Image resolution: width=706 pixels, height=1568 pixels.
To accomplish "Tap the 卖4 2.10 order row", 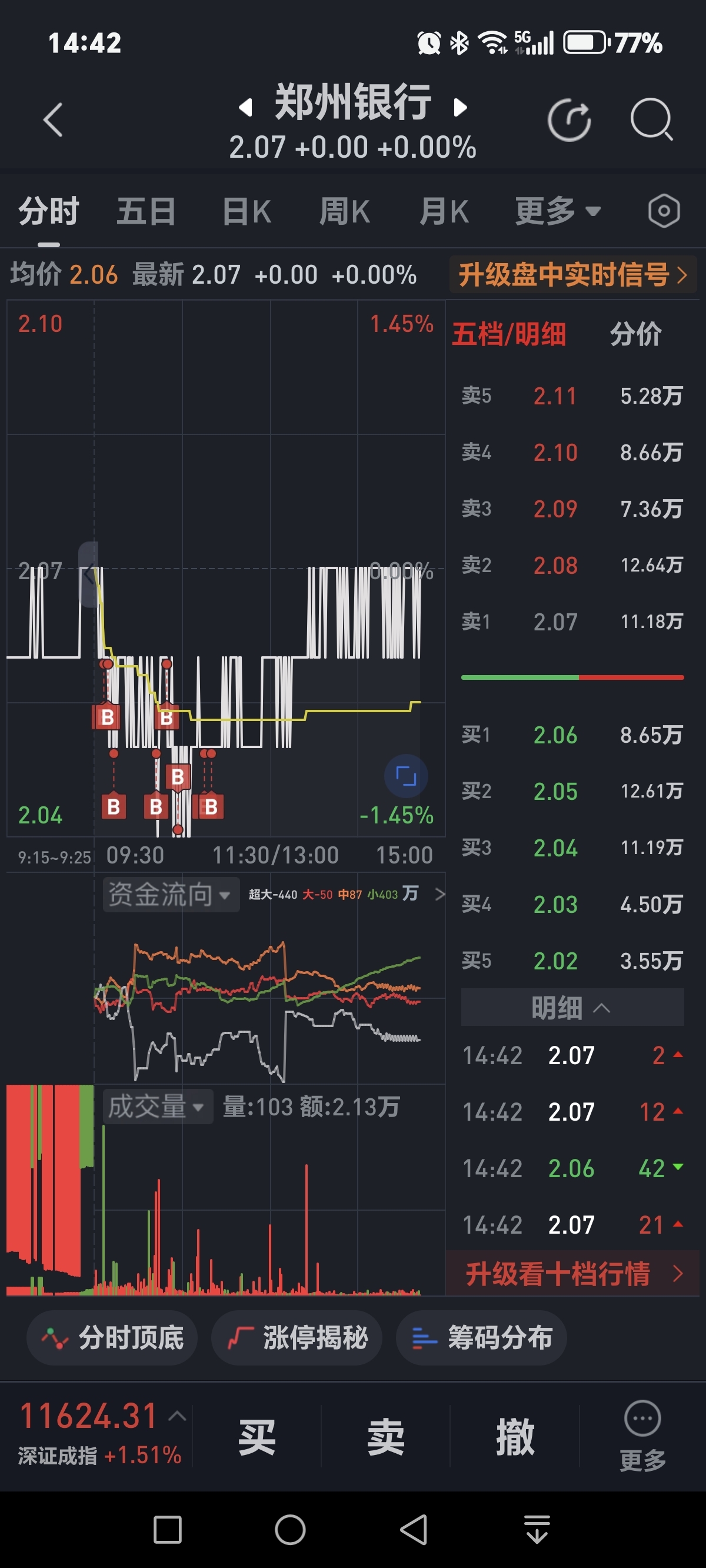I will coord(572,452).
